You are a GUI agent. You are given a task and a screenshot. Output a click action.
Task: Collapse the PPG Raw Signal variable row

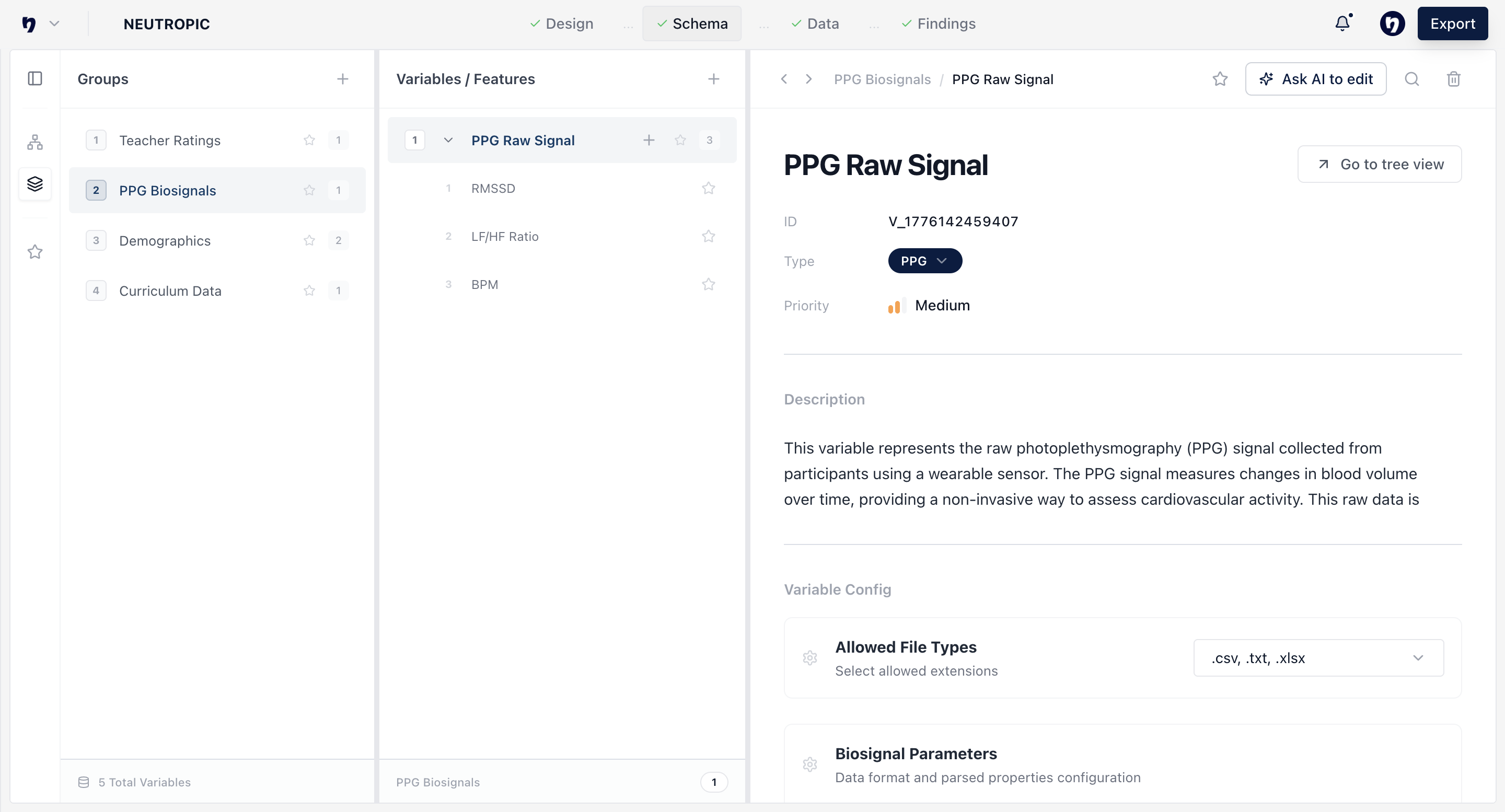pos(448,140)
